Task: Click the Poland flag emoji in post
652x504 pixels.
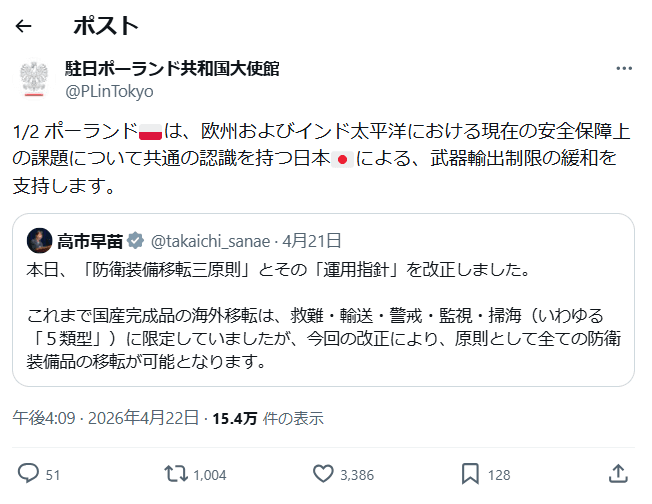Action: 149,133
